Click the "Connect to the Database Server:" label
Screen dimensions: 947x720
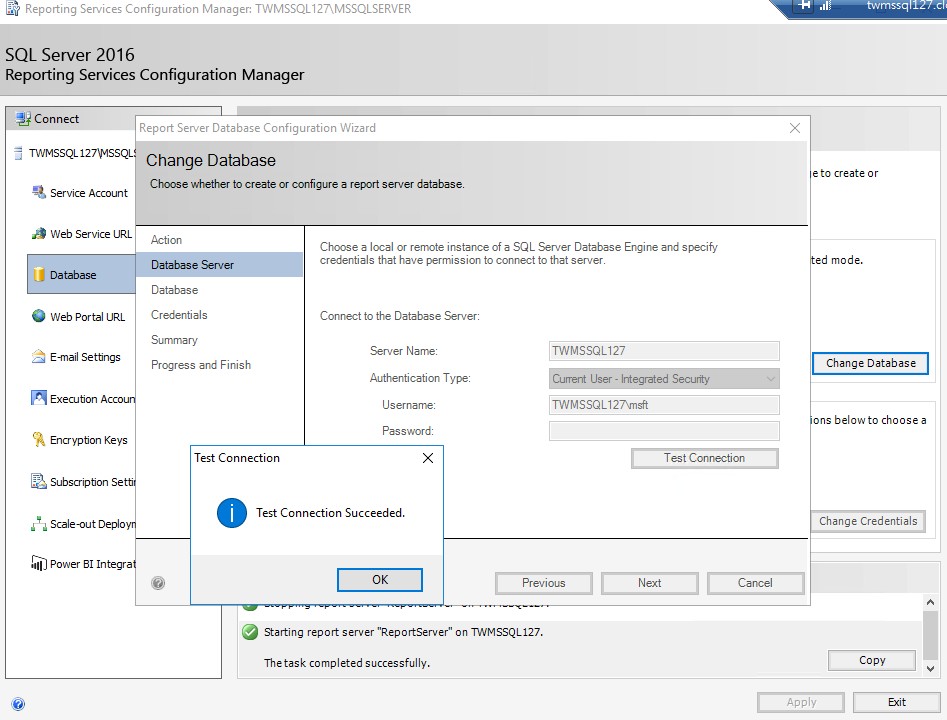point(400,316)
